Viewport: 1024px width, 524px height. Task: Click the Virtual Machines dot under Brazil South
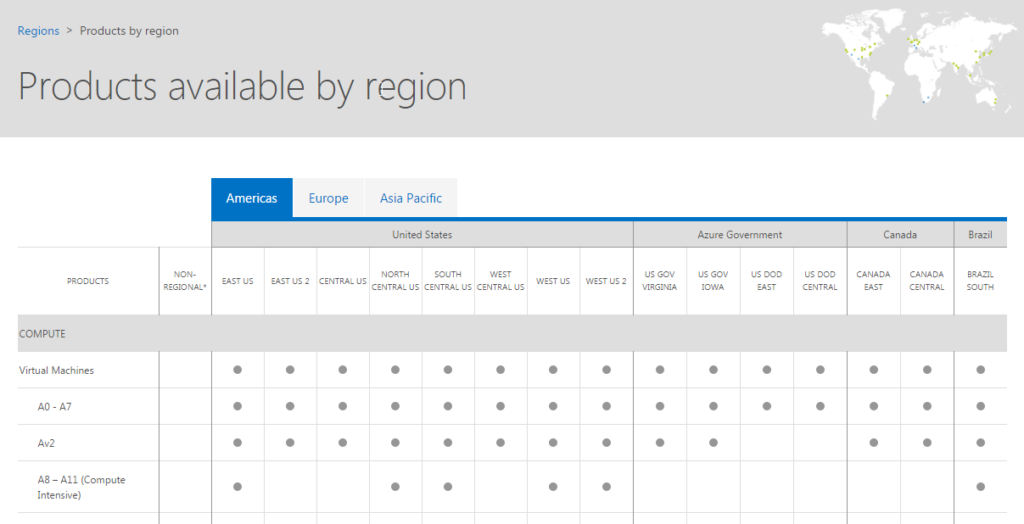coord(980,370)
